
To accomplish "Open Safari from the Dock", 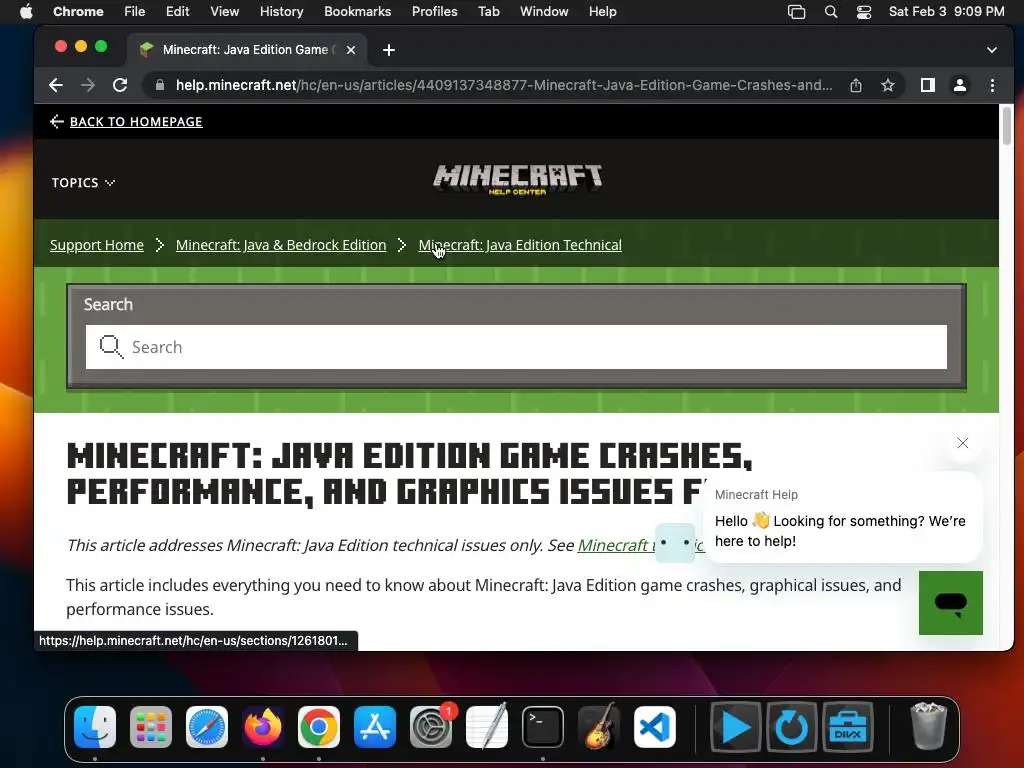I will 207,727.
